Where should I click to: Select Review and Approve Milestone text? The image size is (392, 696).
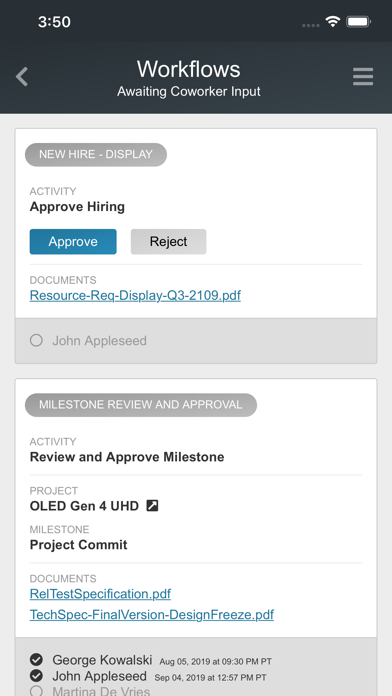coord(127,457)
